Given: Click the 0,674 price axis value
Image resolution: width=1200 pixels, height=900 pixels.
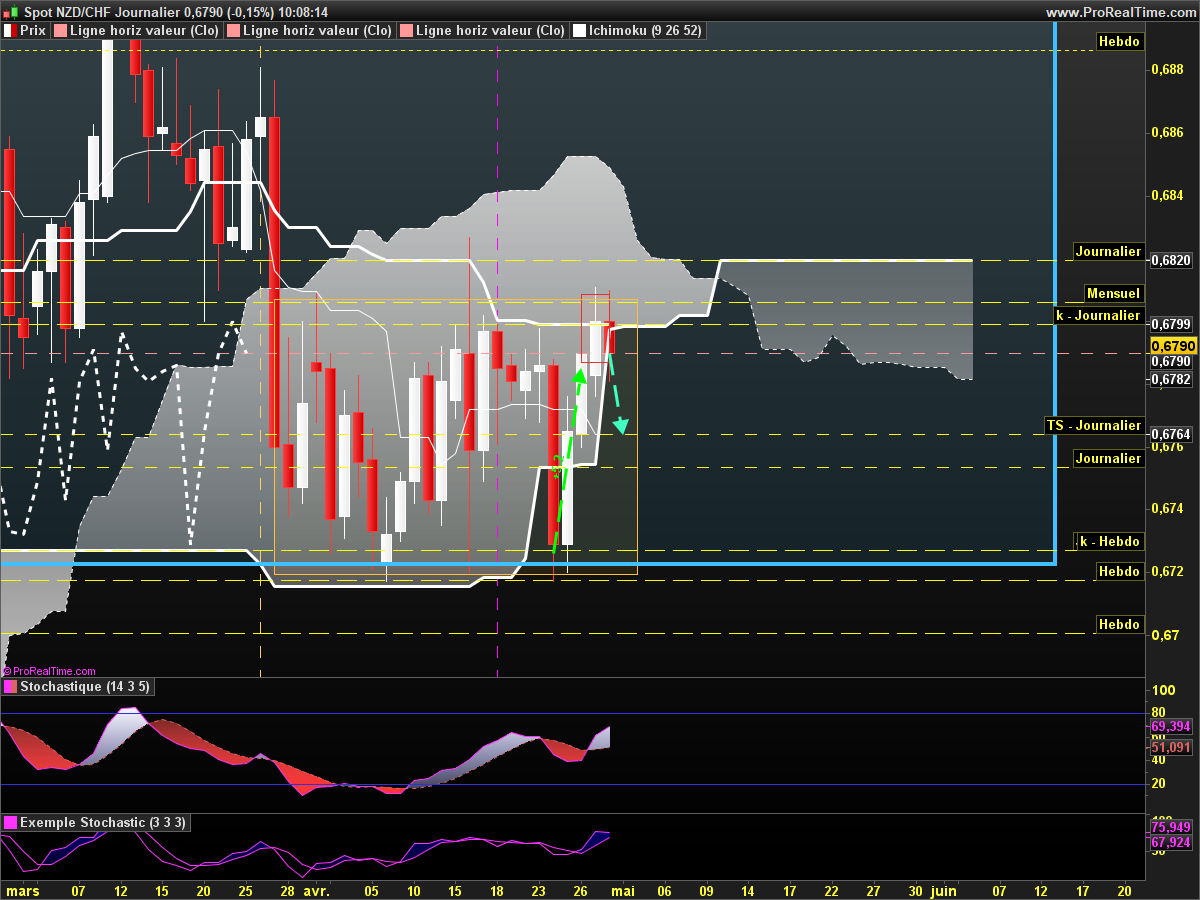Looking at the screenshot, I should coord(1166,510).
